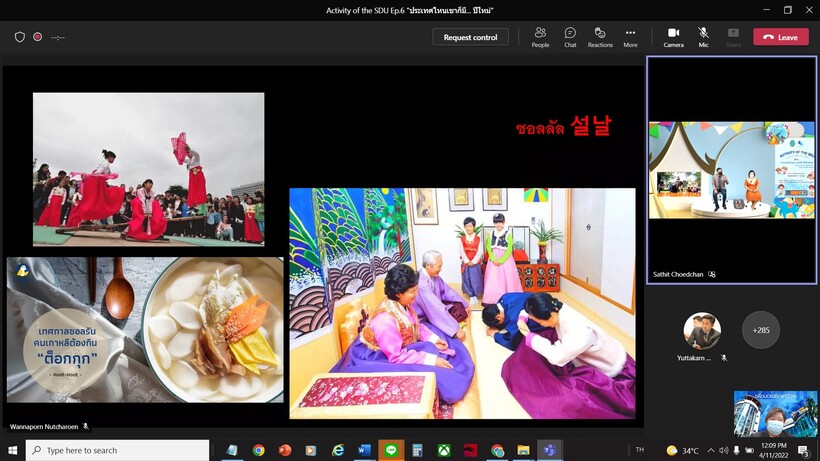
Task: Expand the More actions menu
Action: (630, 37)
